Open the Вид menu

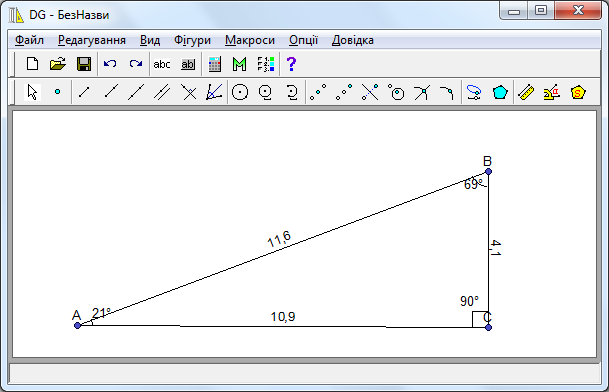[150, 40]
